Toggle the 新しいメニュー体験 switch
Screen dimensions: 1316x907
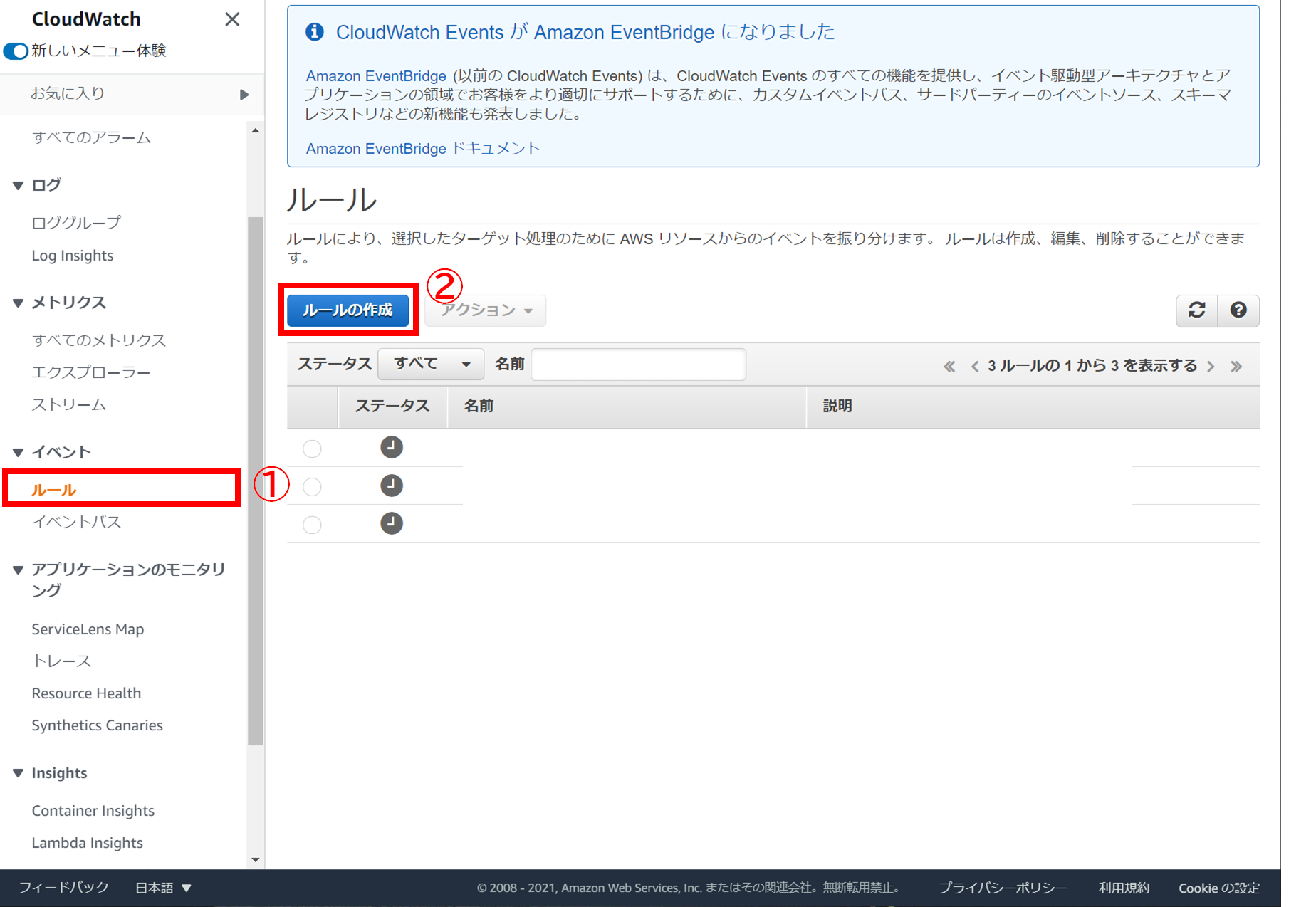point(16,51)
